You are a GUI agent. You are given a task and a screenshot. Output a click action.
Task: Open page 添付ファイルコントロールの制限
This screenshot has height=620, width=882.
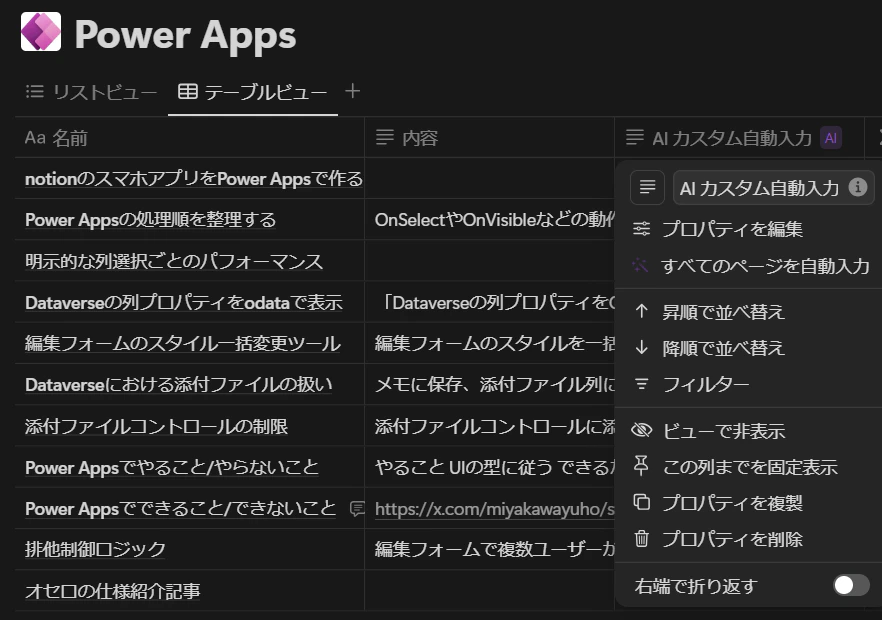(x=156, y=426)
